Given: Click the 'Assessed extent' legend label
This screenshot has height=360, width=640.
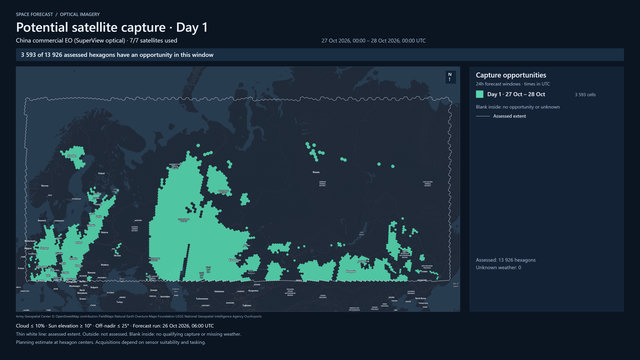Looking at the screenshot, I should point(509,116).
